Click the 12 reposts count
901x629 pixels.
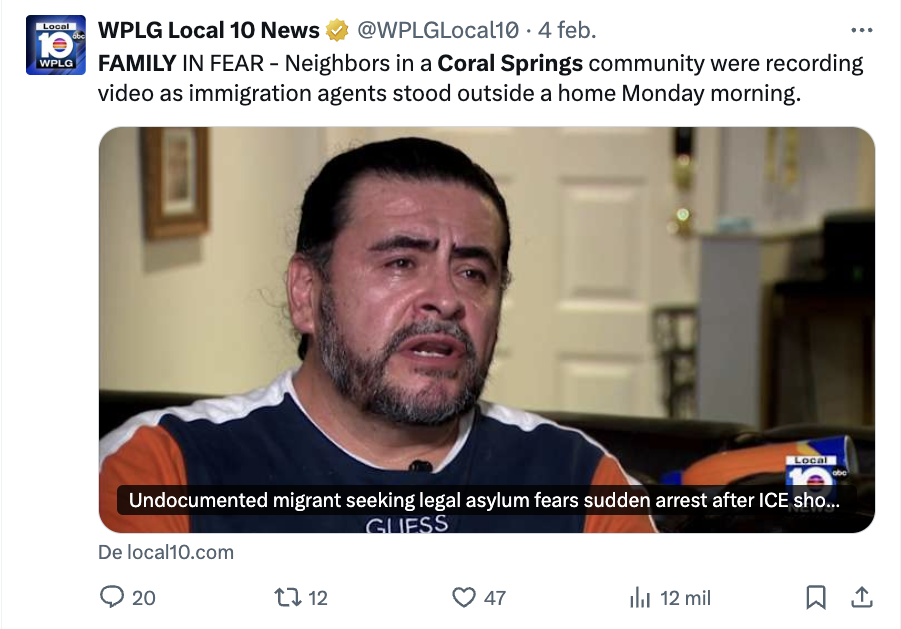(x=318, y=598)
